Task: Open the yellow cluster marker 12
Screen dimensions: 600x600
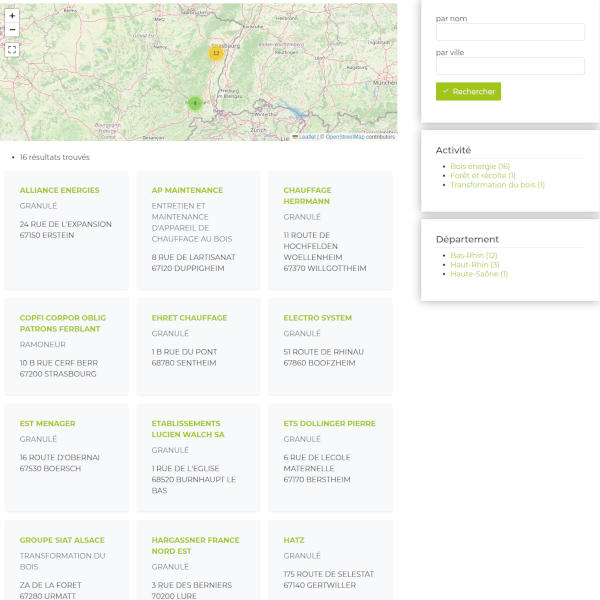Action: [216, 53]
